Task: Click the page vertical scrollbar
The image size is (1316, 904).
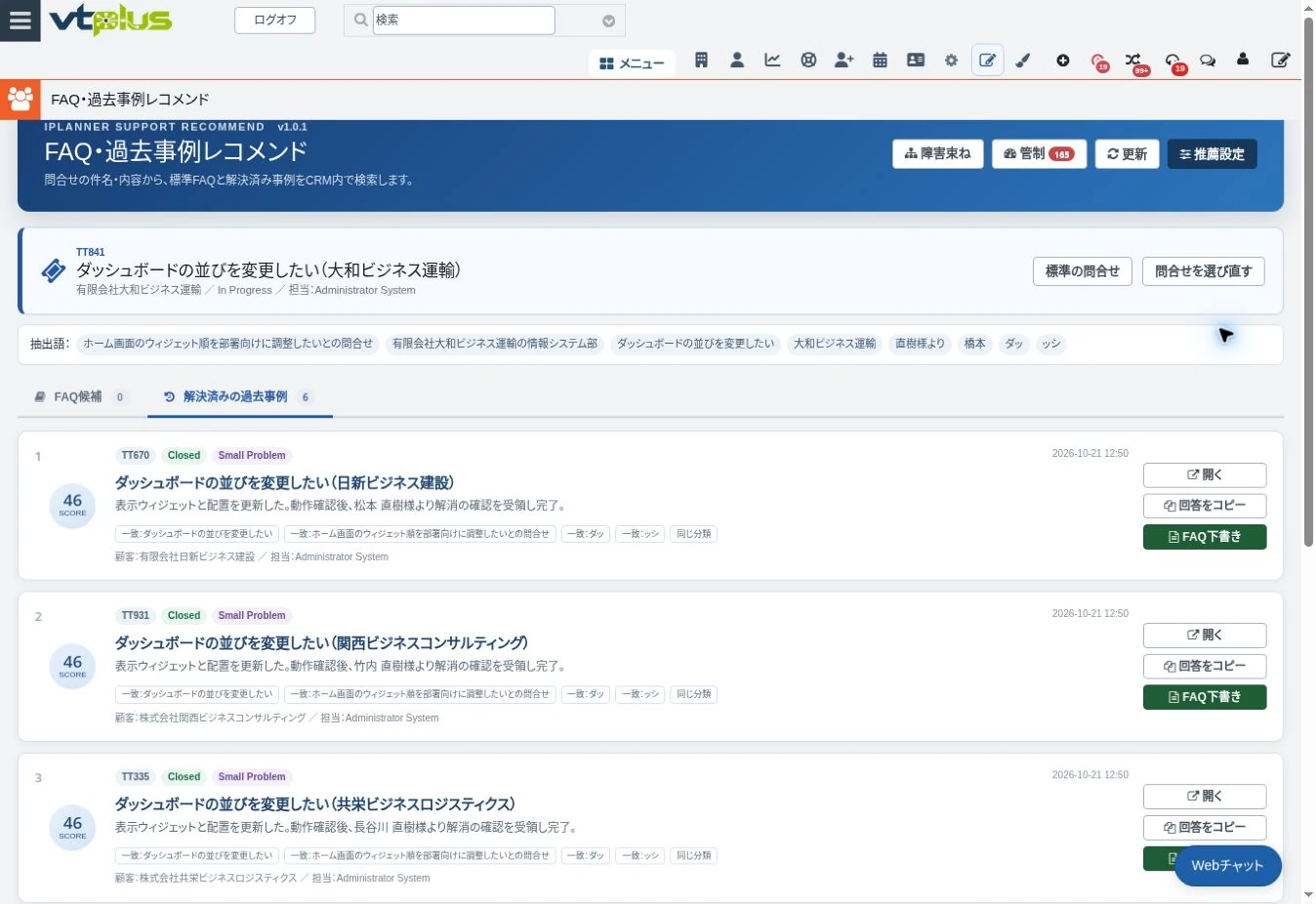Action: 1308,283
